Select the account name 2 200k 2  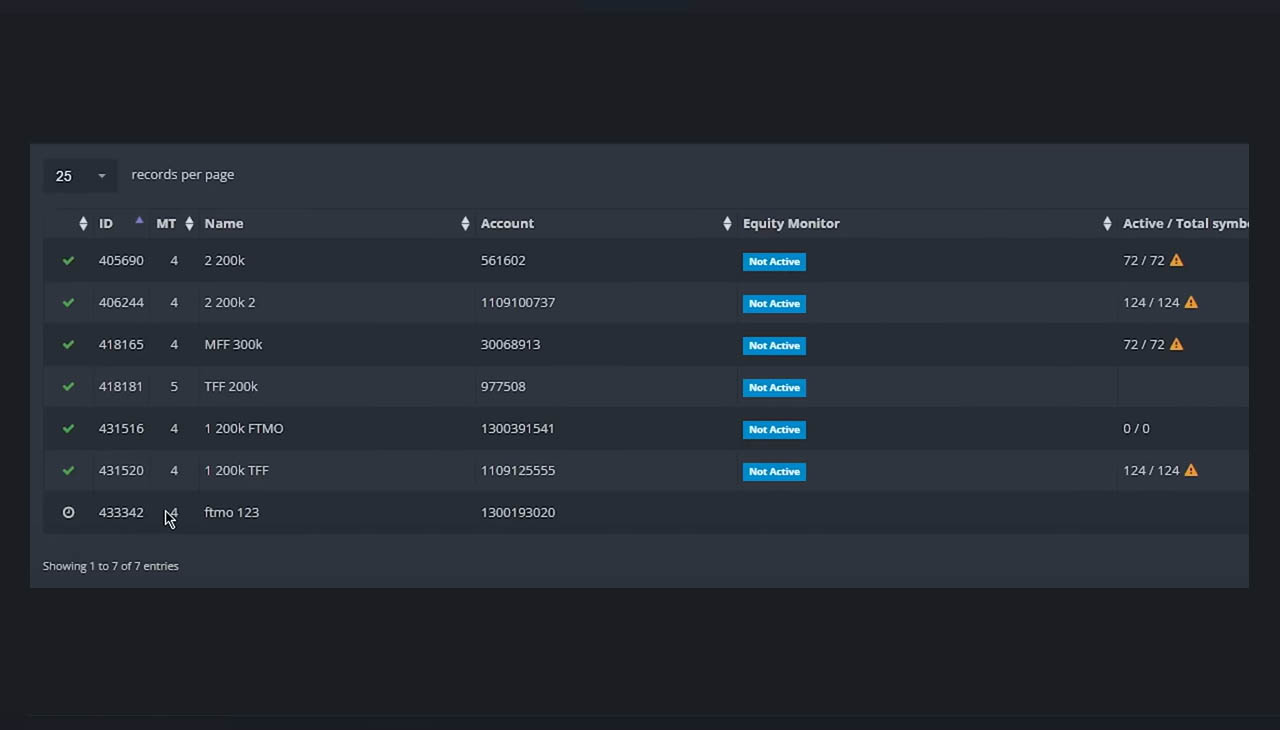(230, 302)
